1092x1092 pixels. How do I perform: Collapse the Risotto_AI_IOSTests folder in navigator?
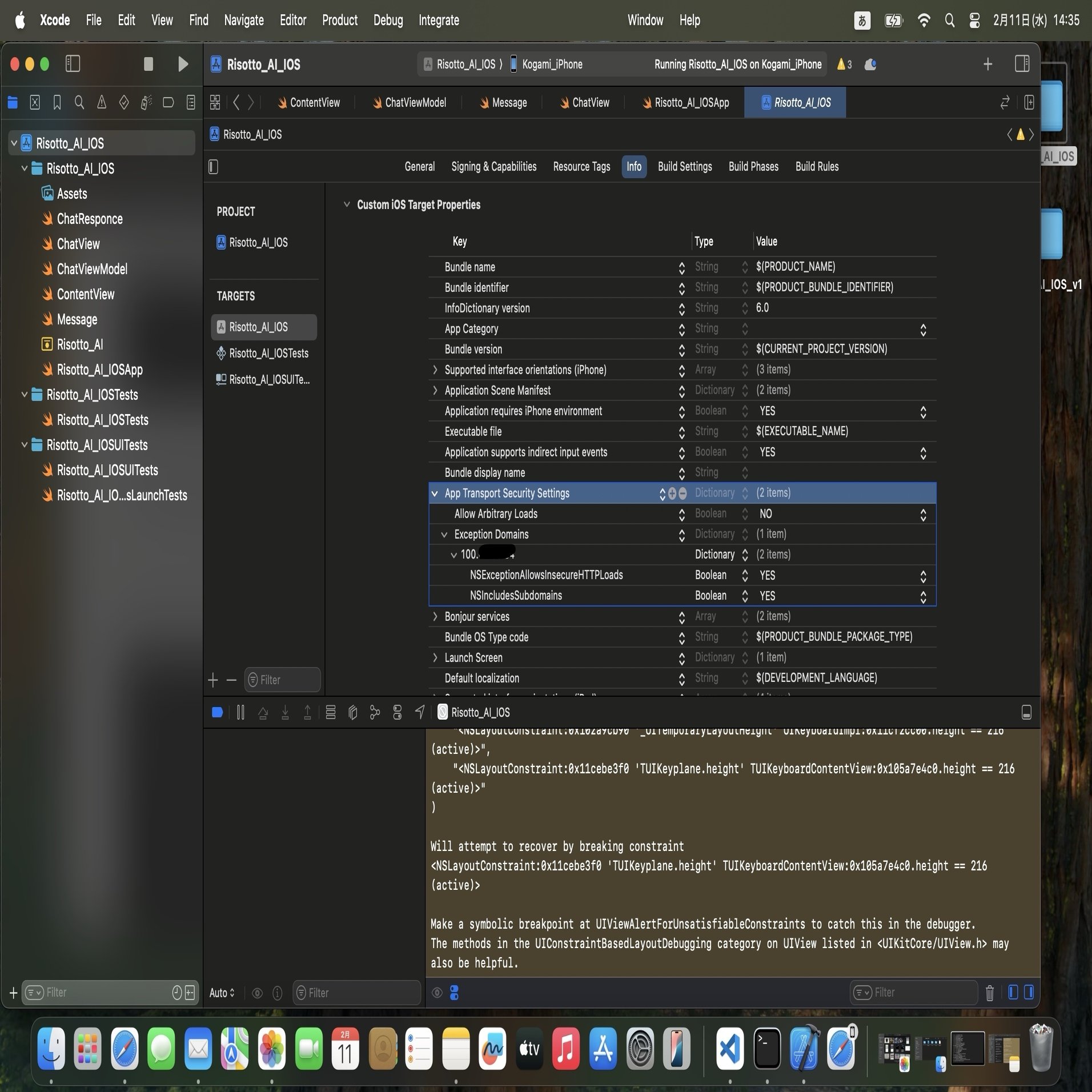[x=25, y=395]
